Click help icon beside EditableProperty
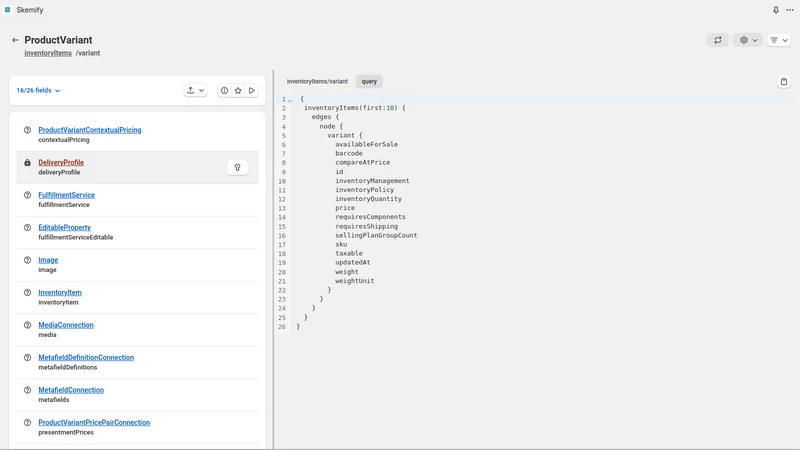Image resolution: width=800 pixels, height=450 pixels. coord(28,228)
